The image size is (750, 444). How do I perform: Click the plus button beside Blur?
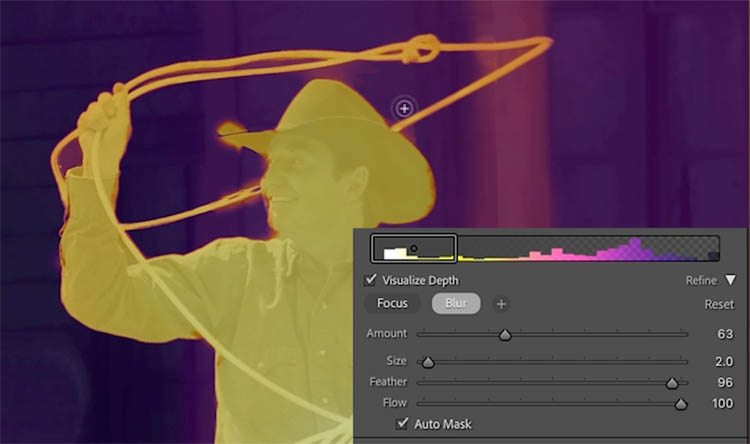click(x=502, y=303)
